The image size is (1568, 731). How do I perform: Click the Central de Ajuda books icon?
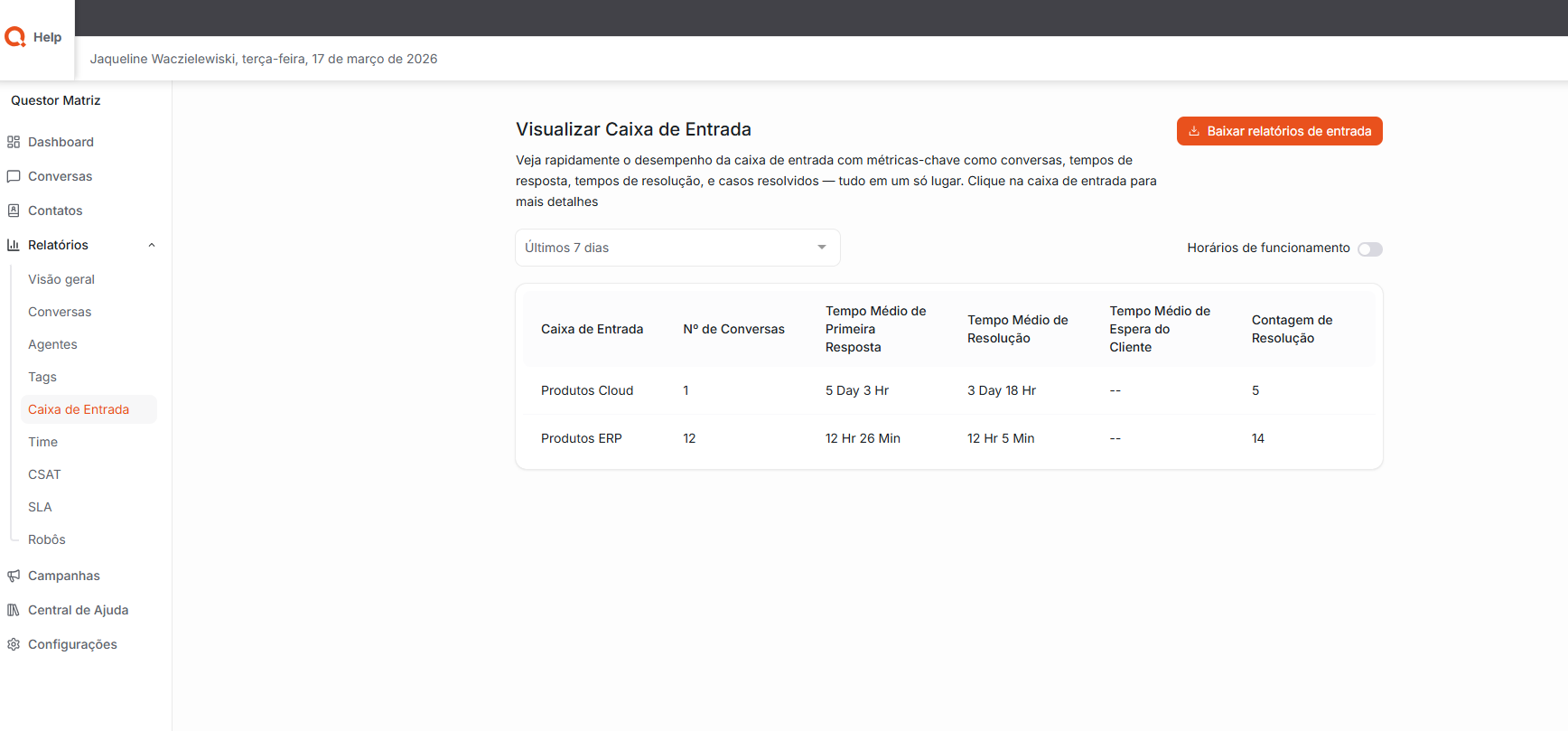(x=14, y=610)
